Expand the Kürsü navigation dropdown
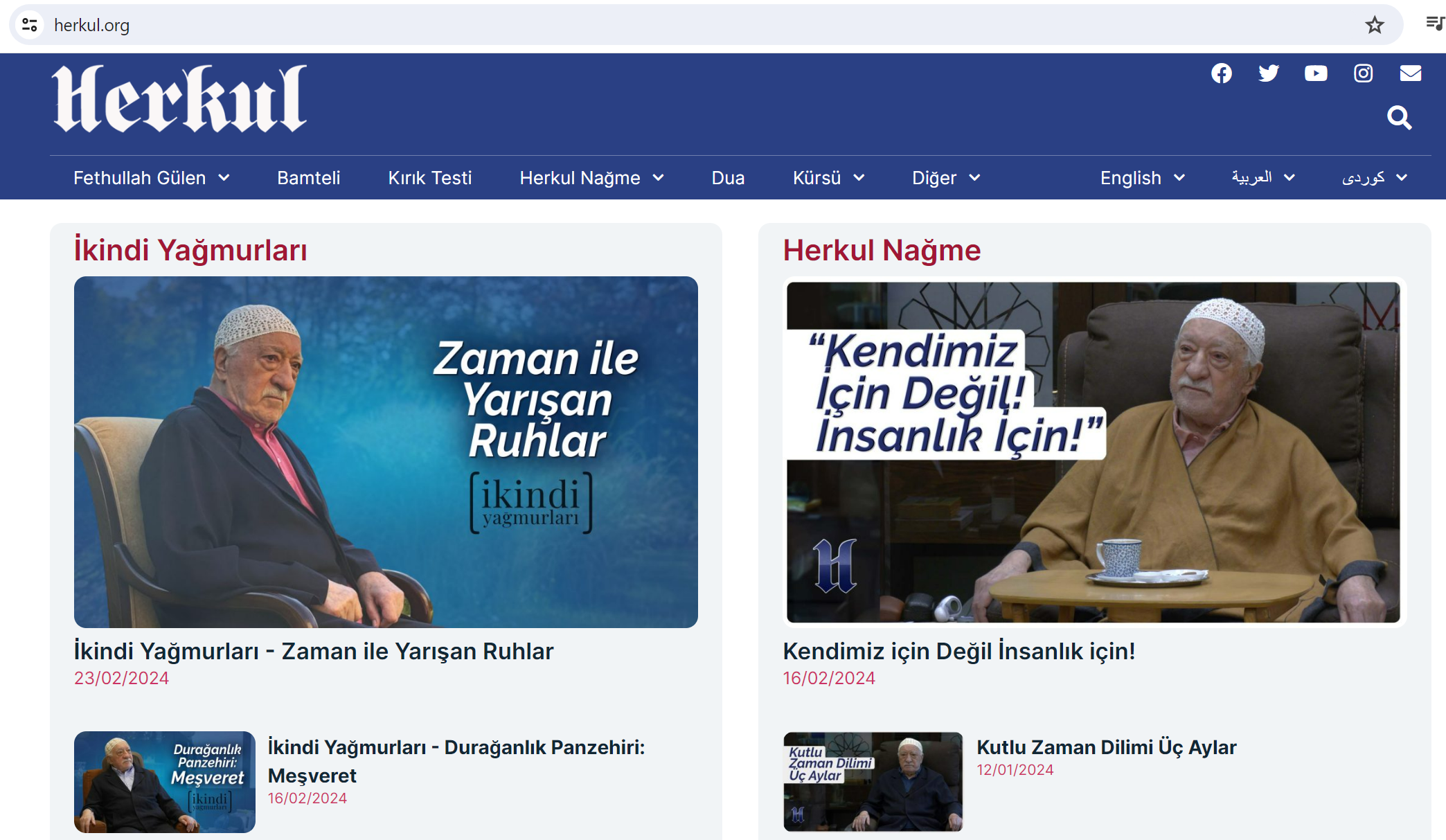Image resolution: width=1446 pixels, height=840 pixels. click(x=828, y=178)
